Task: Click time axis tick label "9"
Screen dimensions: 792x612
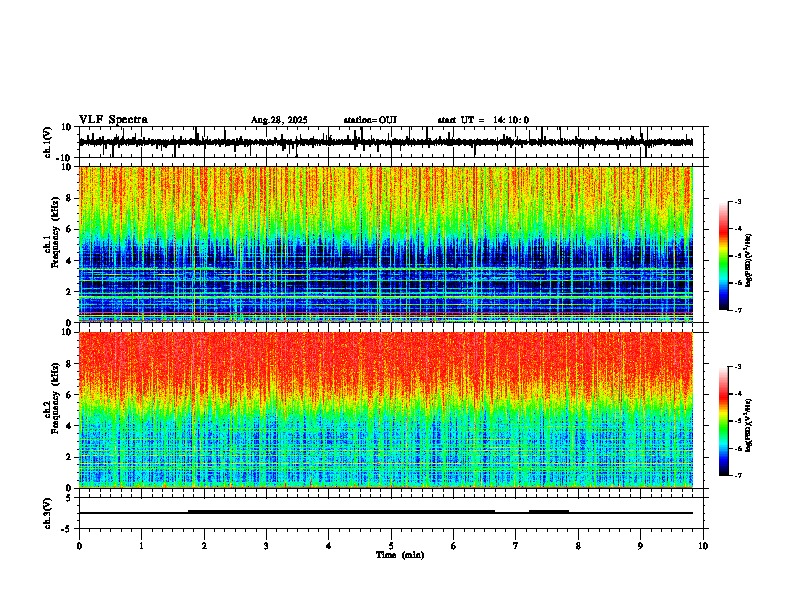Action: pyautogui.click(x=640, y=546)
